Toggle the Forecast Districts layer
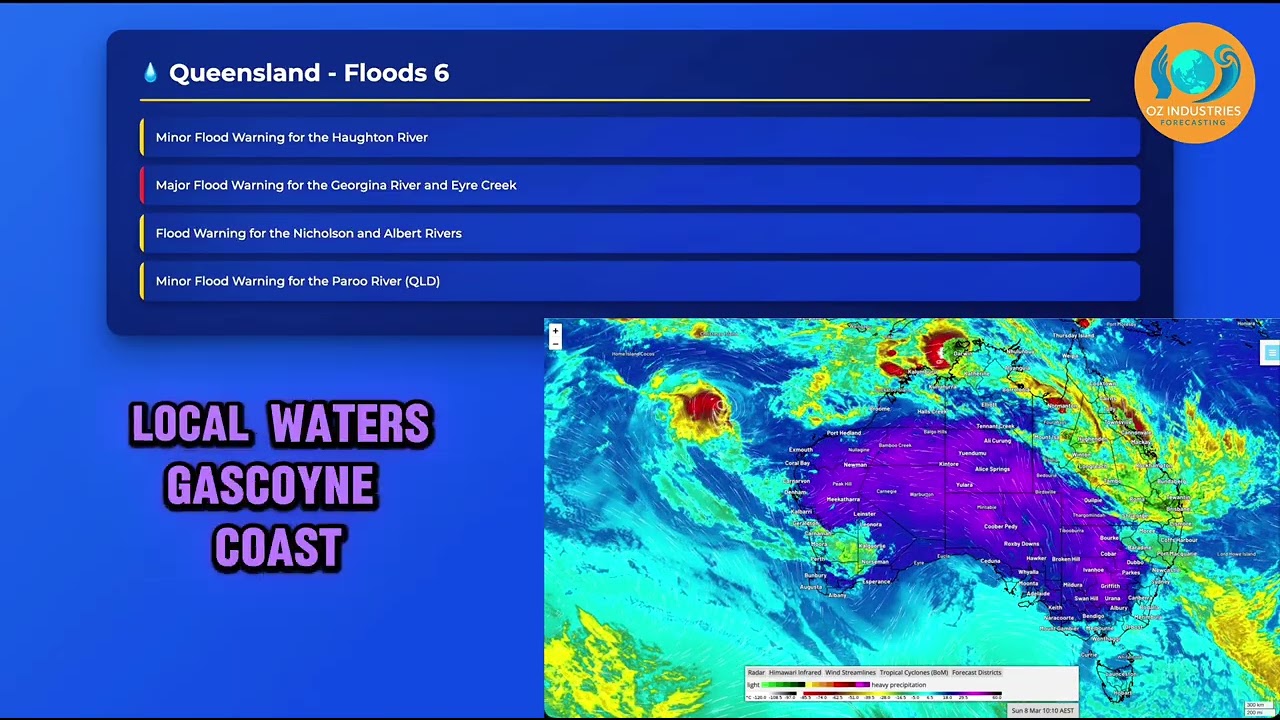The width and height of the screenshot is (1280, 720). coord(977,672)
